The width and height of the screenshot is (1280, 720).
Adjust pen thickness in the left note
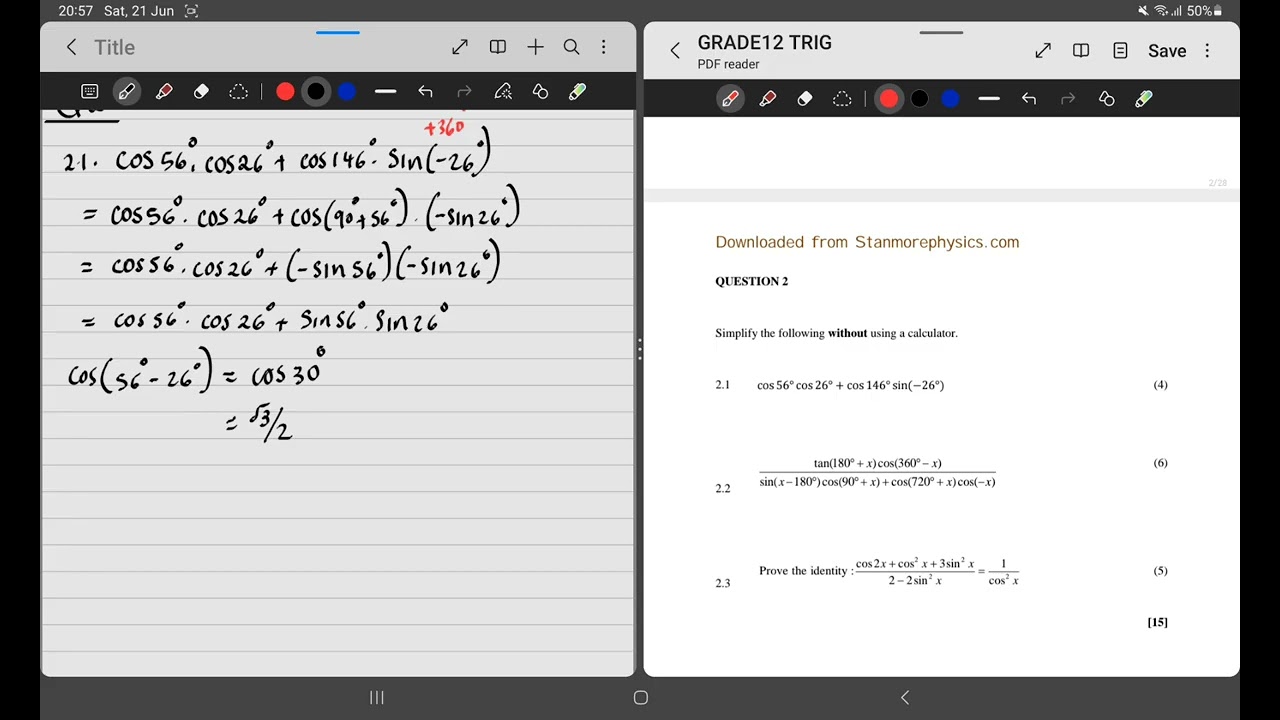pos(386,92)
